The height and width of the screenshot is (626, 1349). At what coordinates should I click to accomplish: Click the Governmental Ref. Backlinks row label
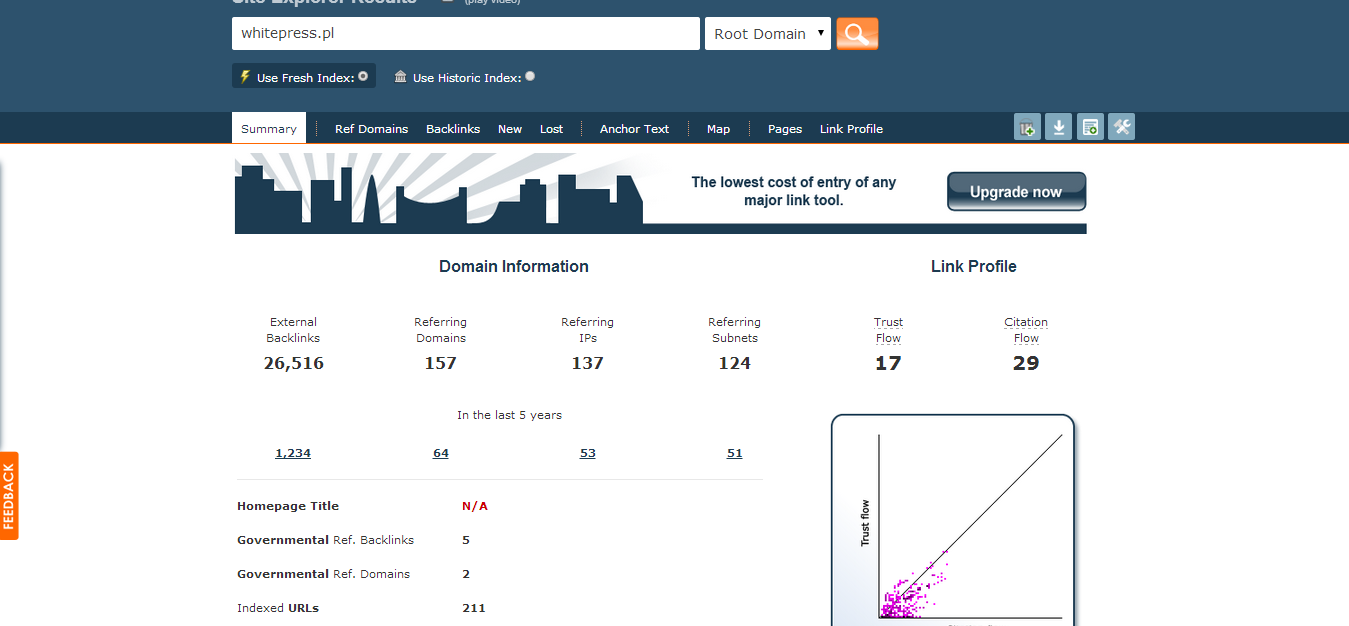click(325, 540)
